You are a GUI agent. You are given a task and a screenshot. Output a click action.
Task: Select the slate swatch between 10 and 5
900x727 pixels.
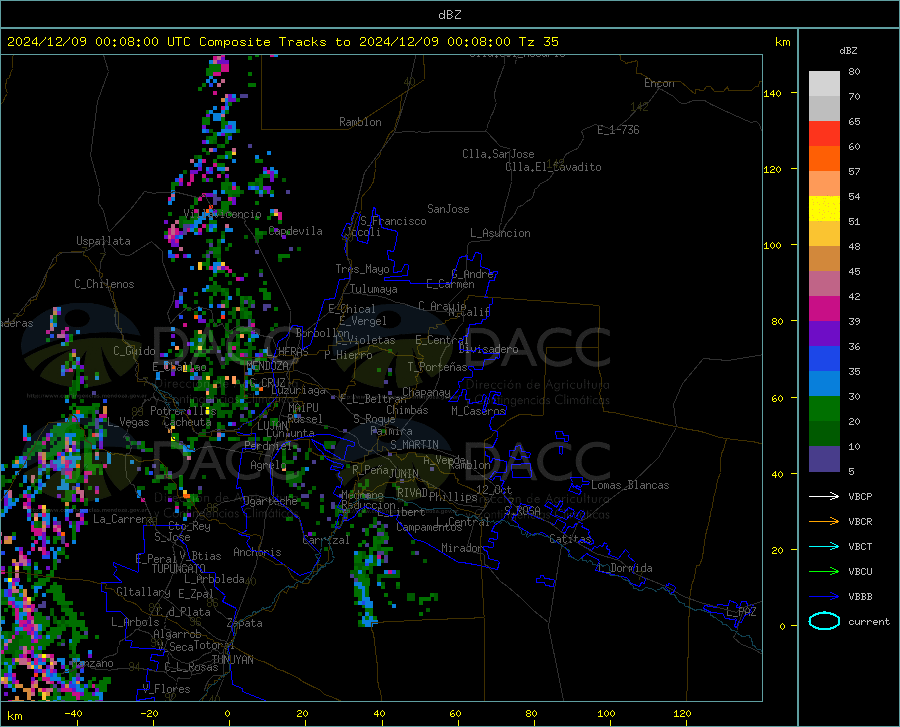(824, 459)
